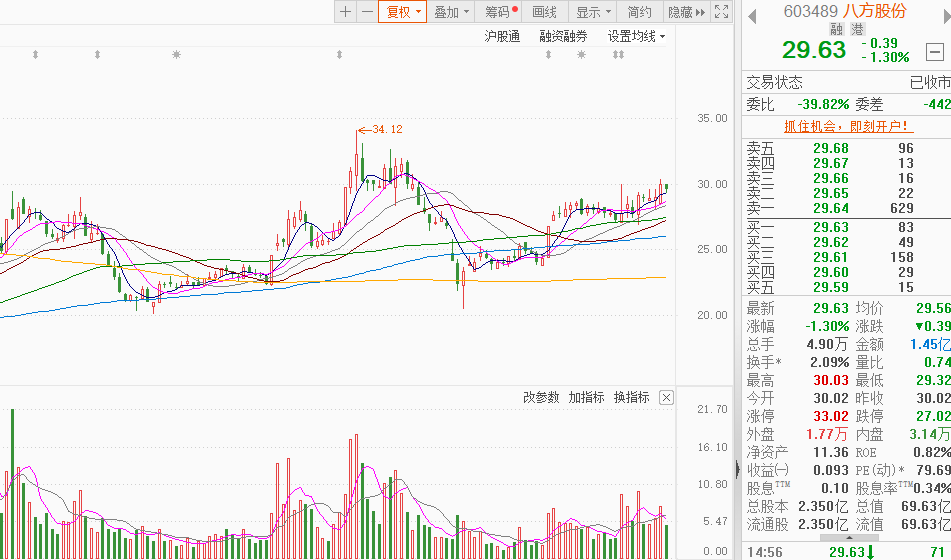
Task: Click the 股息 TTM value 0.10
Action: tap(835, 488)
